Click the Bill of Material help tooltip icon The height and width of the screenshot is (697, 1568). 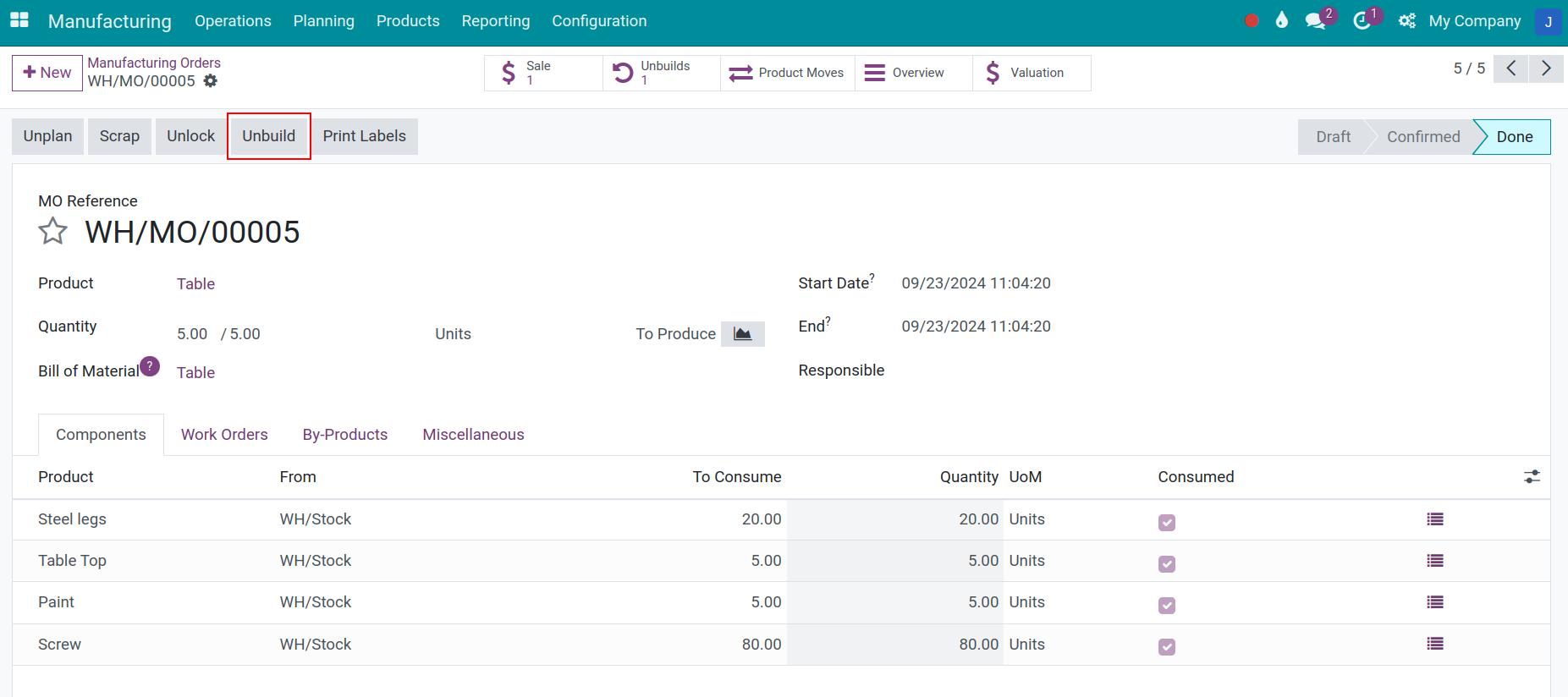(x=150, y=366)
